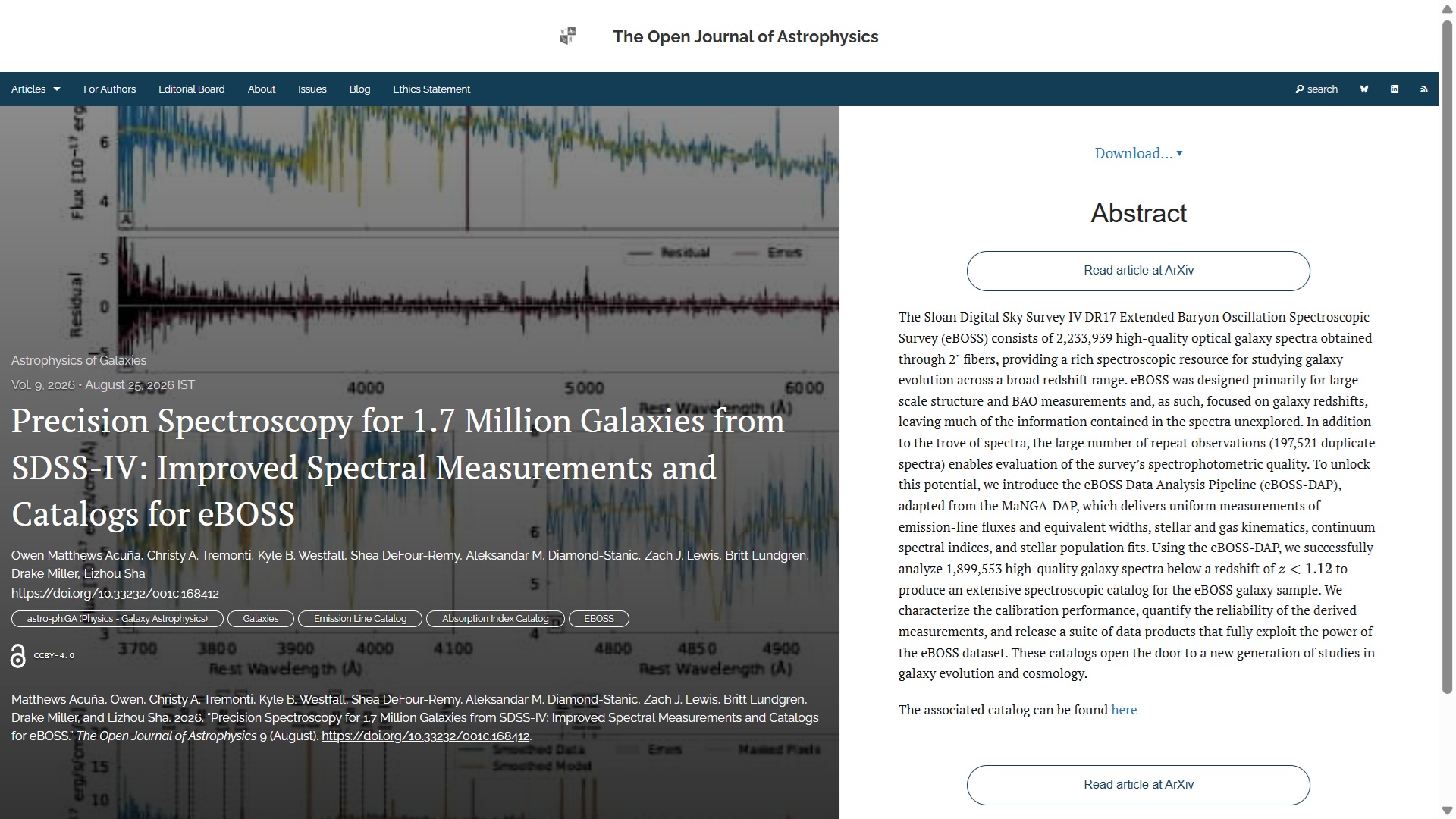1456x819 pixels.
Task: Click The Open Journal of Astrophysics title
Action: [x=745, y=36]
